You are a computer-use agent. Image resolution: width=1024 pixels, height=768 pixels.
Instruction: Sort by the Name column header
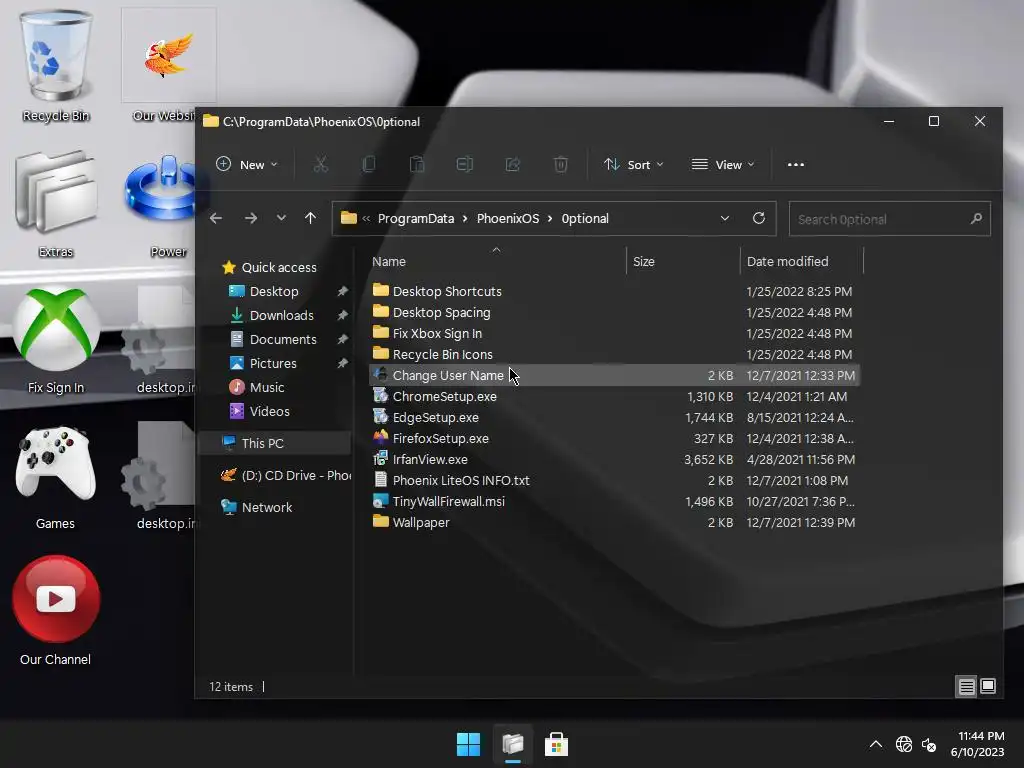389,261
